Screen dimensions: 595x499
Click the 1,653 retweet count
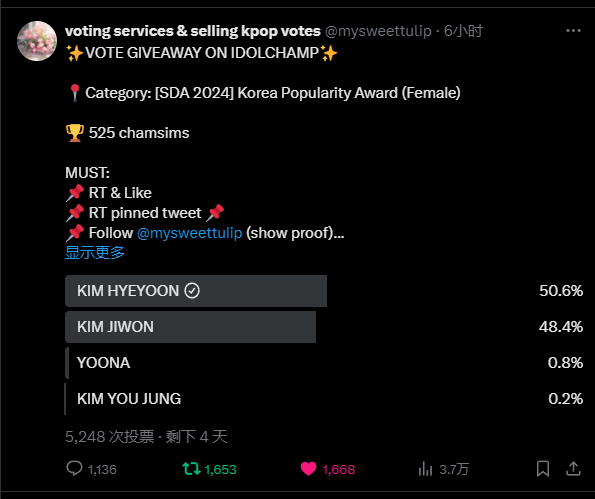[x=220, y=470]
